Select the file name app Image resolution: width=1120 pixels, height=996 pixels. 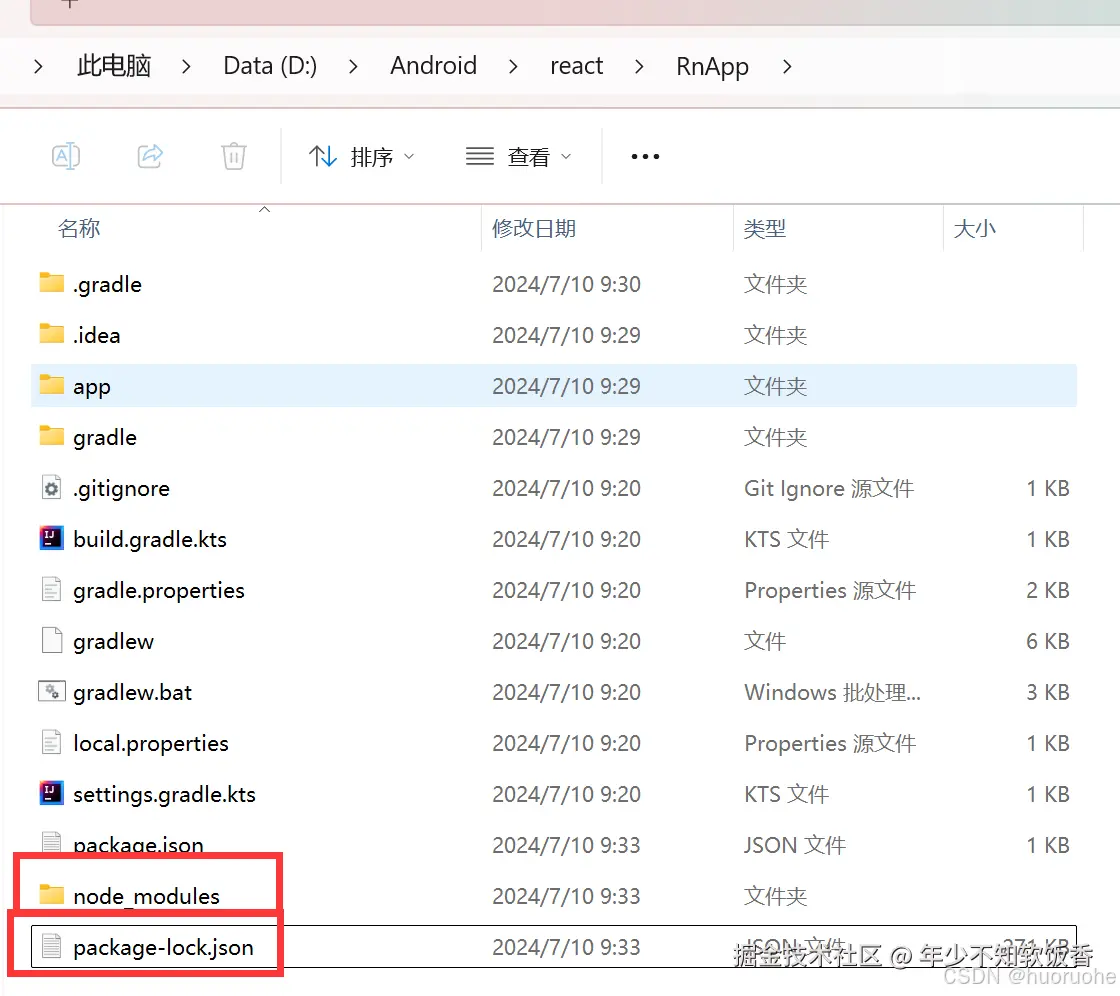91,387
